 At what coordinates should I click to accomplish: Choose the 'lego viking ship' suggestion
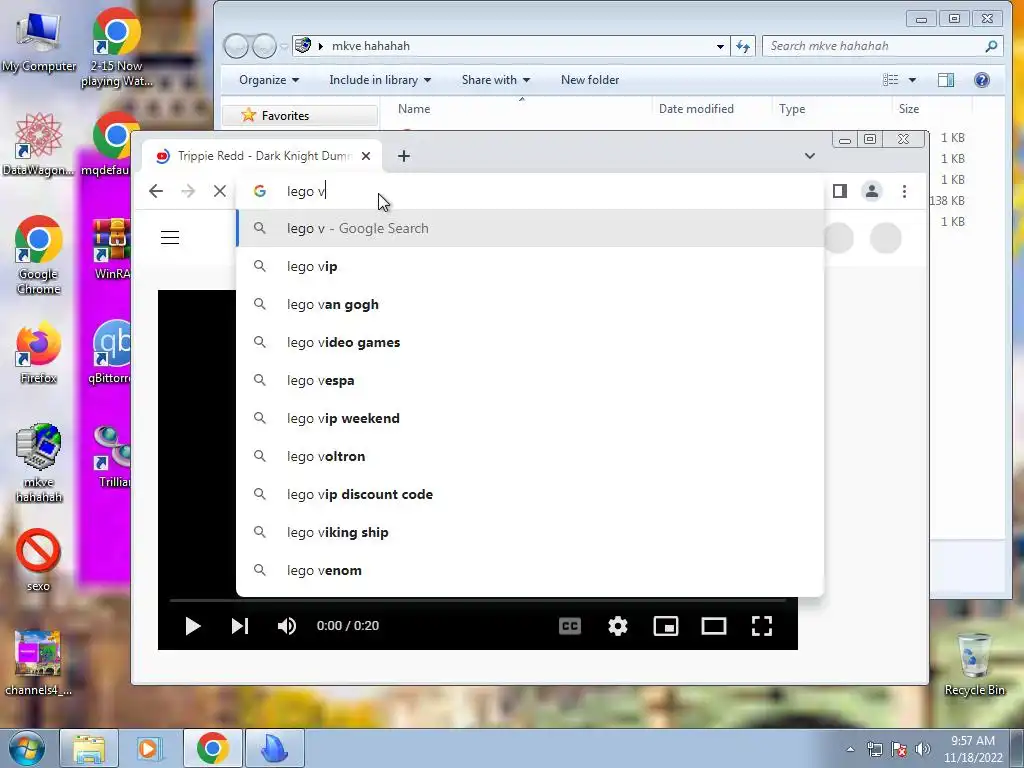[x=530, y=532]
